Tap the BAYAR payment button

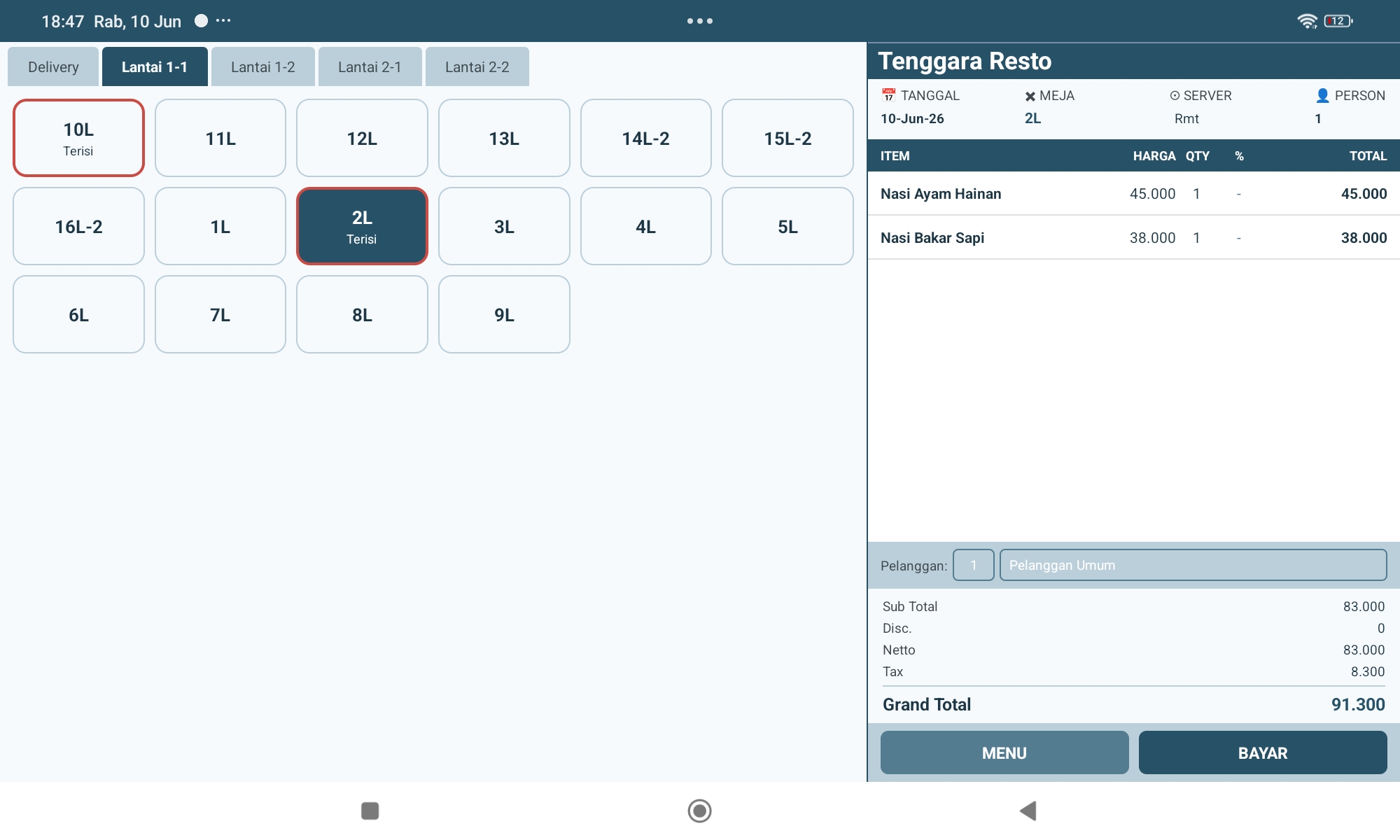1263,752
